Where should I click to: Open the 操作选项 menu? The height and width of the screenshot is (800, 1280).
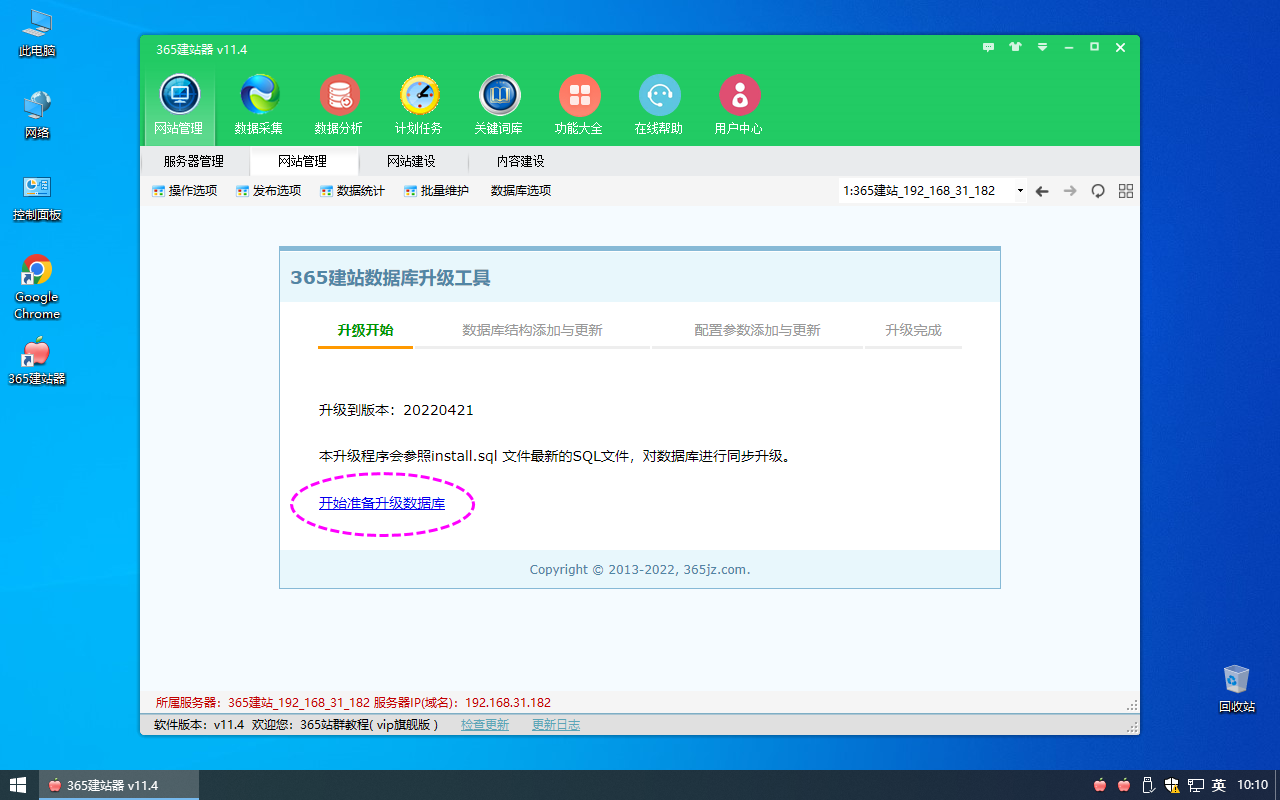(185, 191)
